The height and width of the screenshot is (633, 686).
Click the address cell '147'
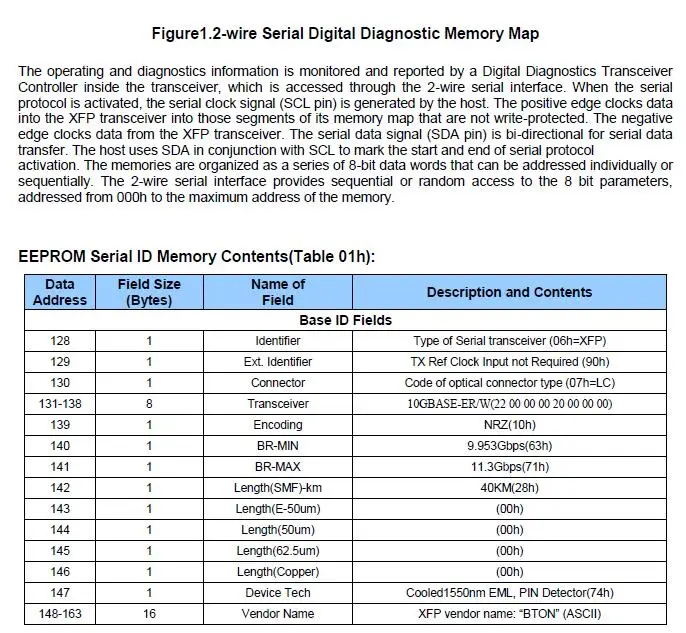point(60,593)
